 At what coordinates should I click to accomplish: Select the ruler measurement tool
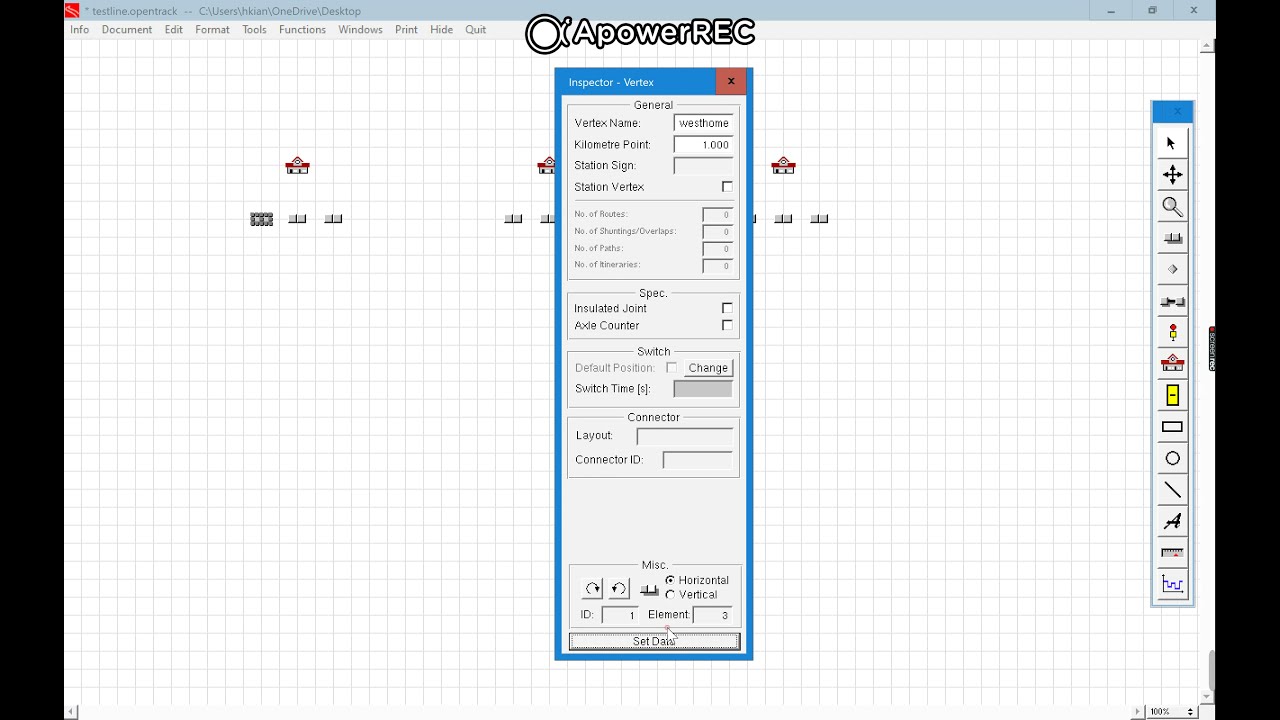coord(1172,553)
